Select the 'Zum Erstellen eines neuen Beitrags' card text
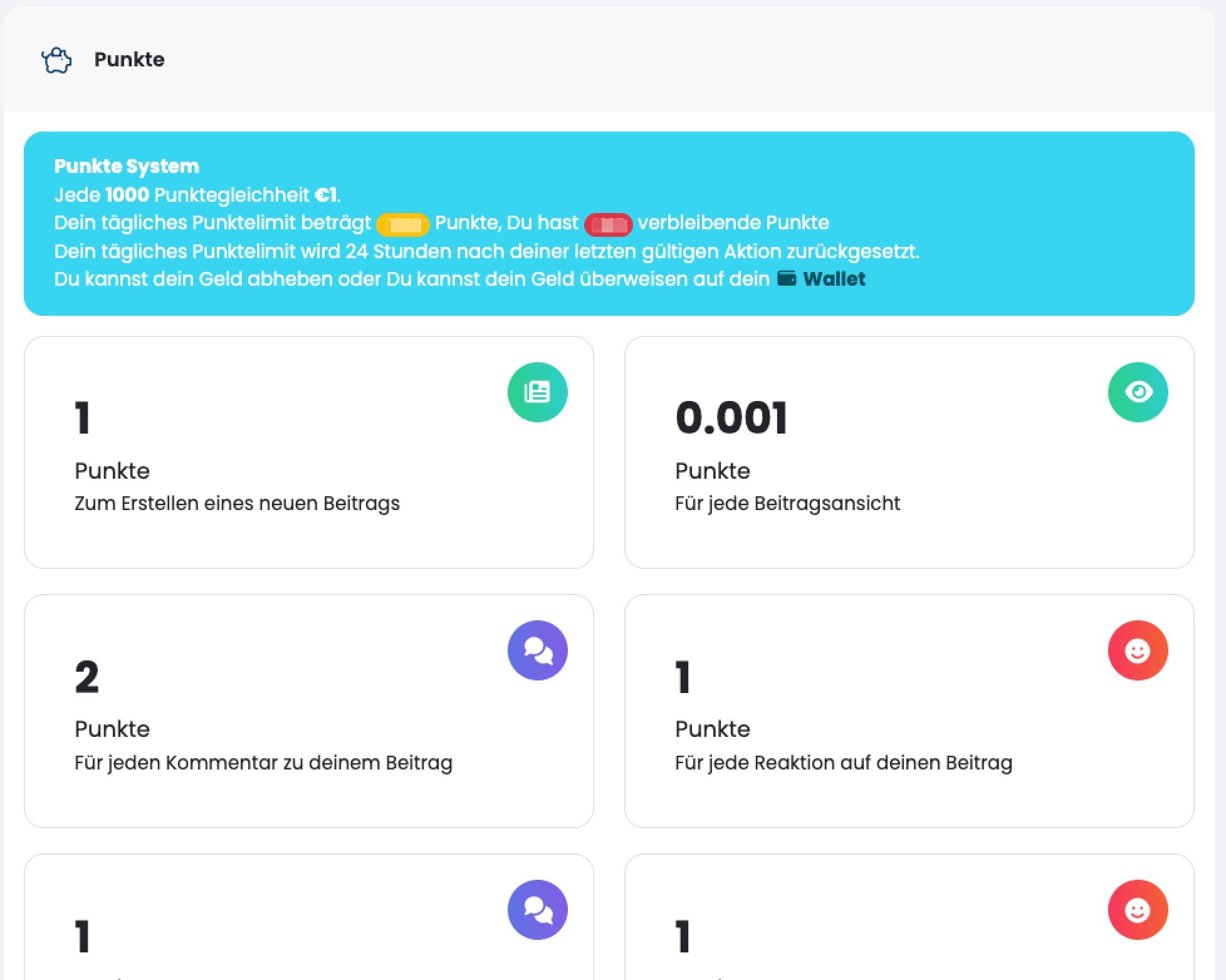Screen dimensions: 1226x980 pos(237,503)
